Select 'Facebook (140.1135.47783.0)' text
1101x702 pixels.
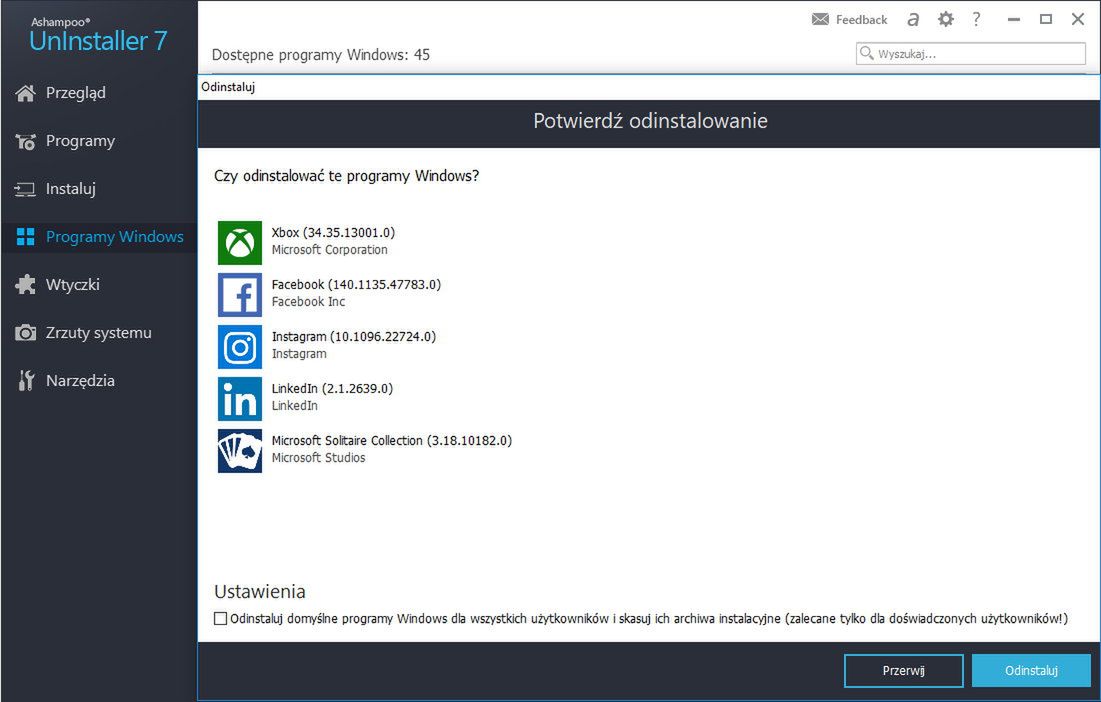coord(356,284)
